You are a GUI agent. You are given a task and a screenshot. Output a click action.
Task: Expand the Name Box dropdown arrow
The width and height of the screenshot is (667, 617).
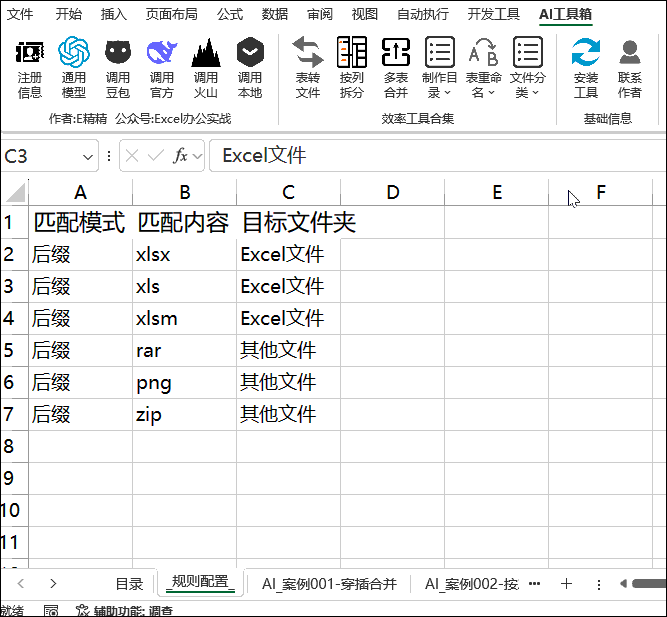coord(88,156)
